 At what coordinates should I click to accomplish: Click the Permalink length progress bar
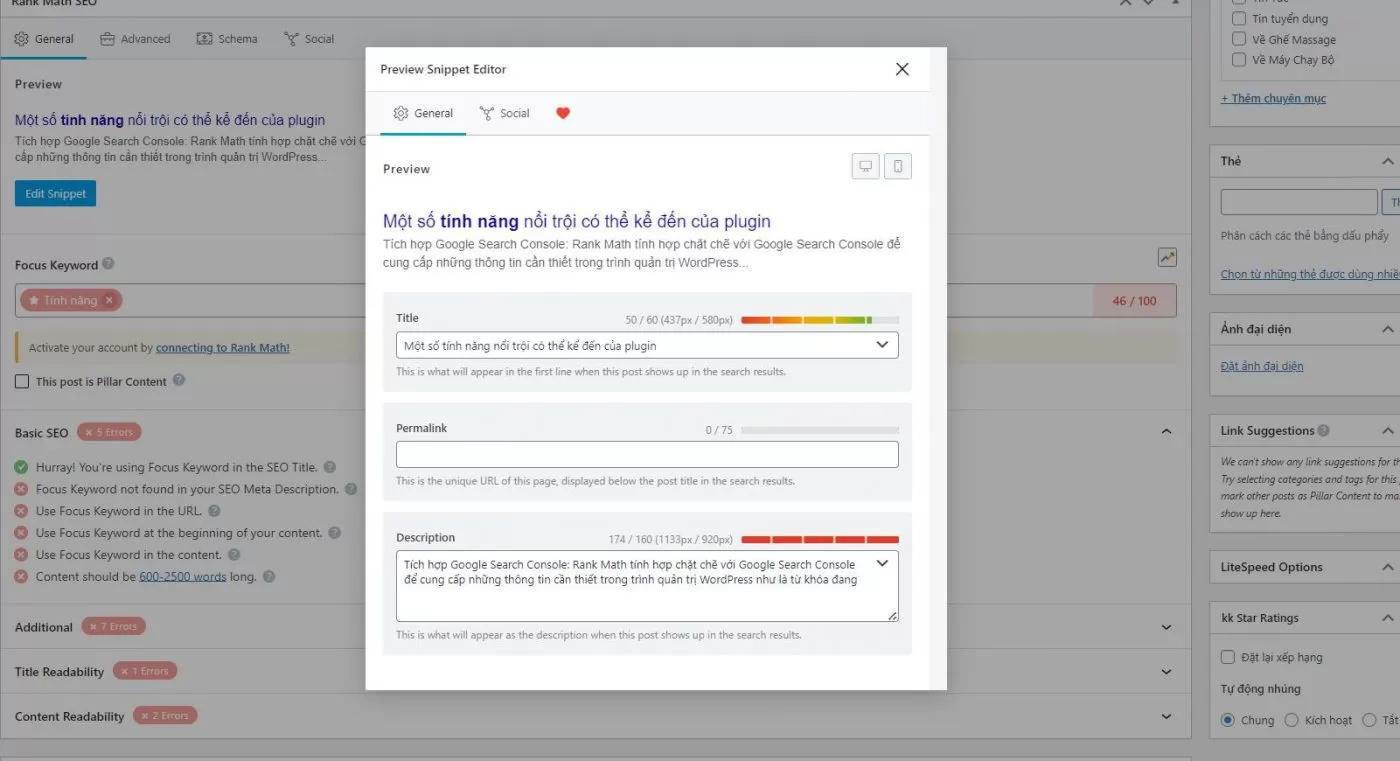point(820,430)
